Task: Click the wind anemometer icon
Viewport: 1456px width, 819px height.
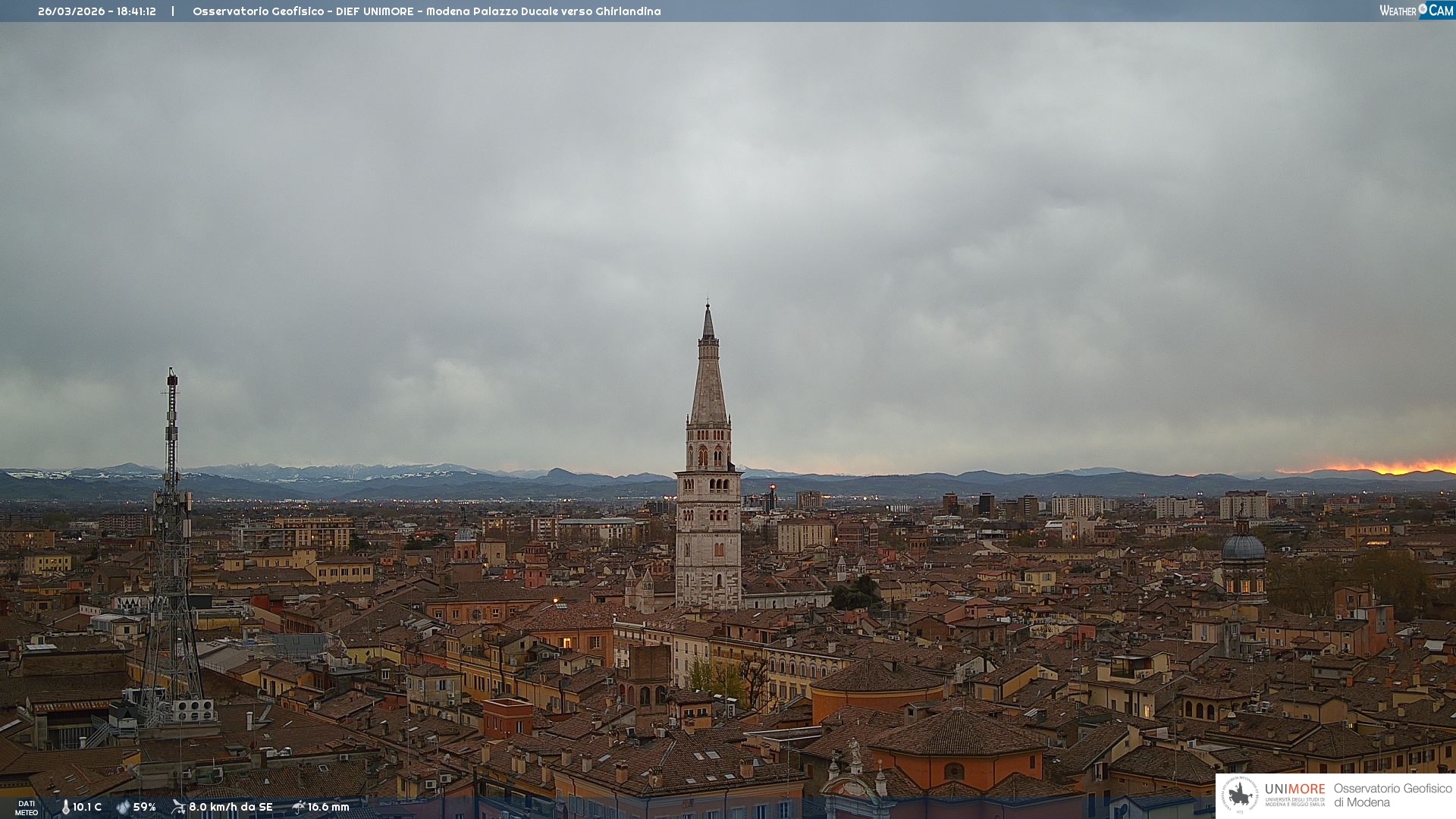Action: tap(178, 807)
